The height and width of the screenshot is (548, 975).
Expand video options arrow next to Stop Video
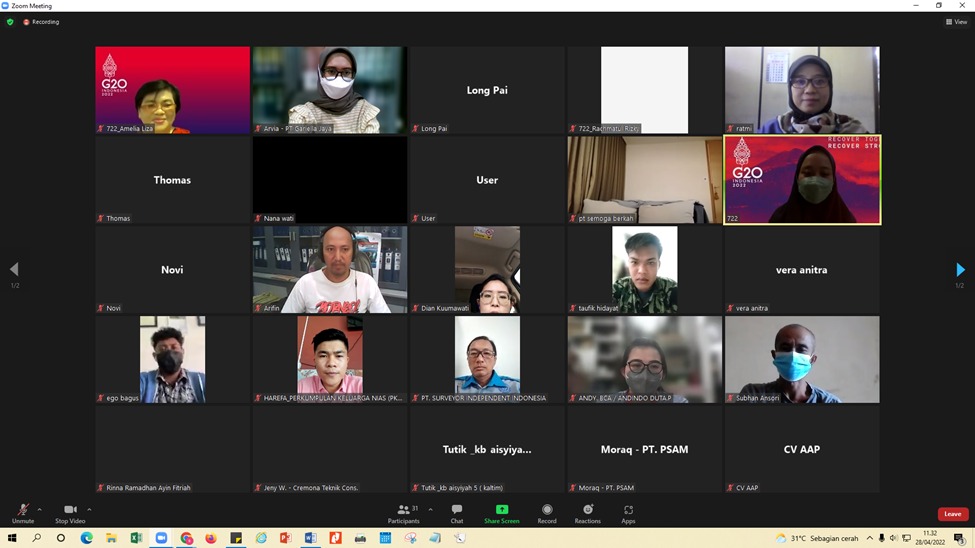point(89,509)
